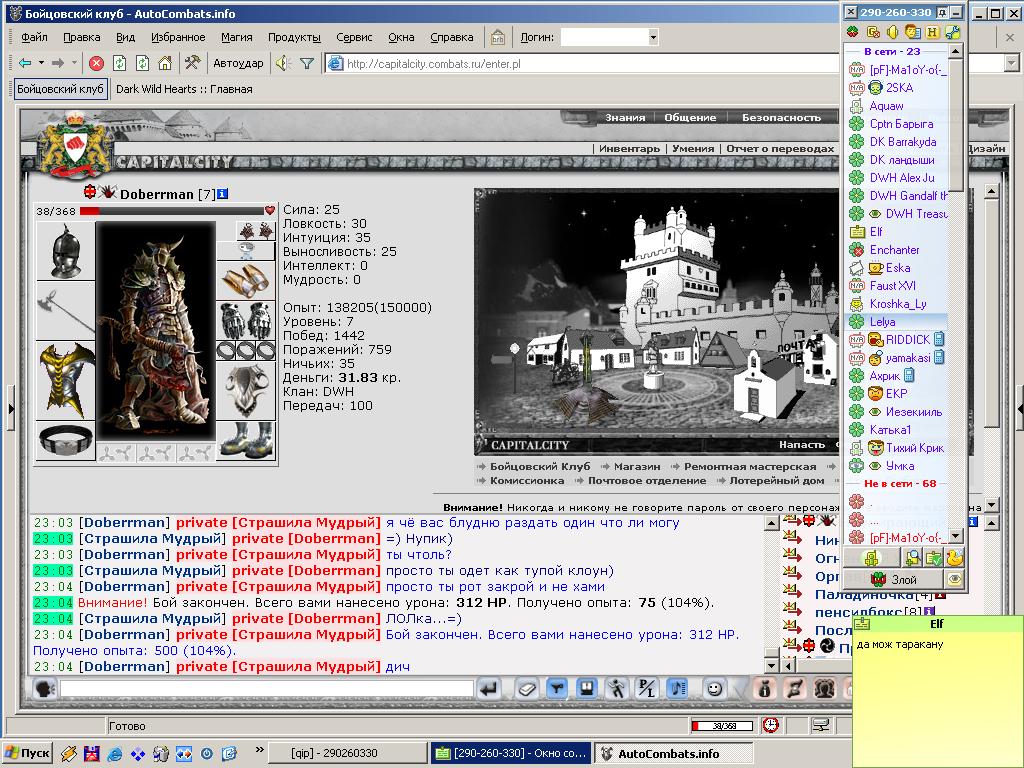Click the red clock icon in status bar
1024x768 pixels.
(771, 725)
